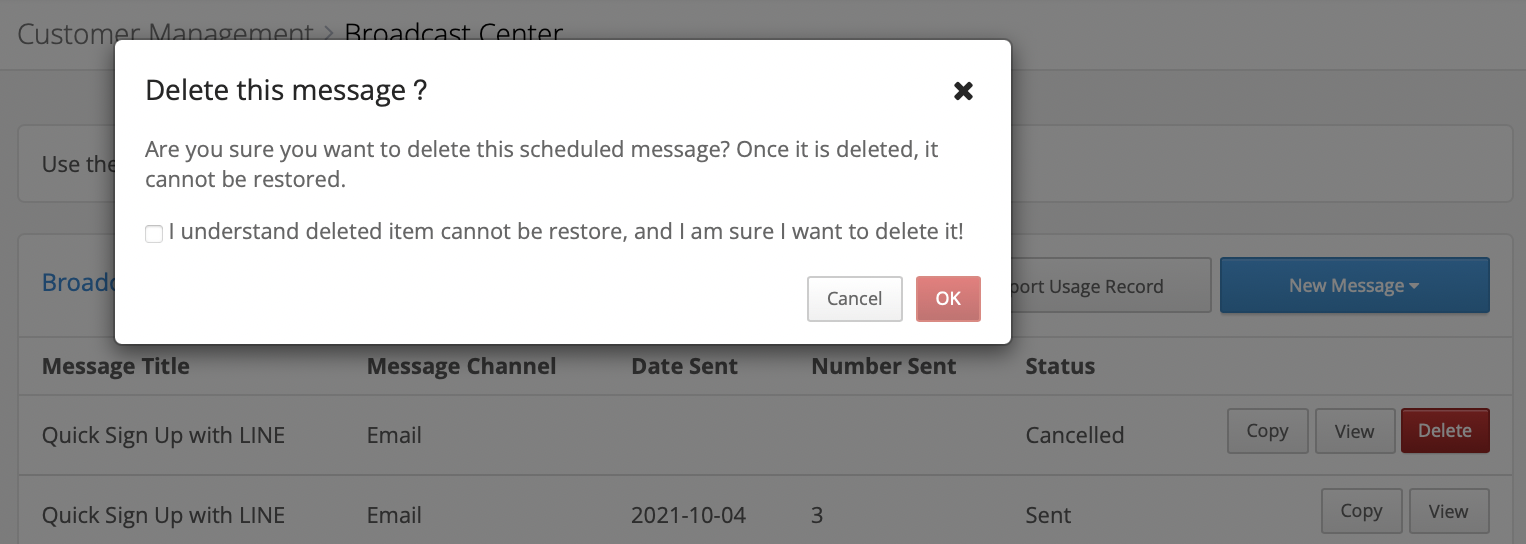Click the 'I understand deleted item' label text
The height and width of the screenshot is (544, 1526).
566,232
